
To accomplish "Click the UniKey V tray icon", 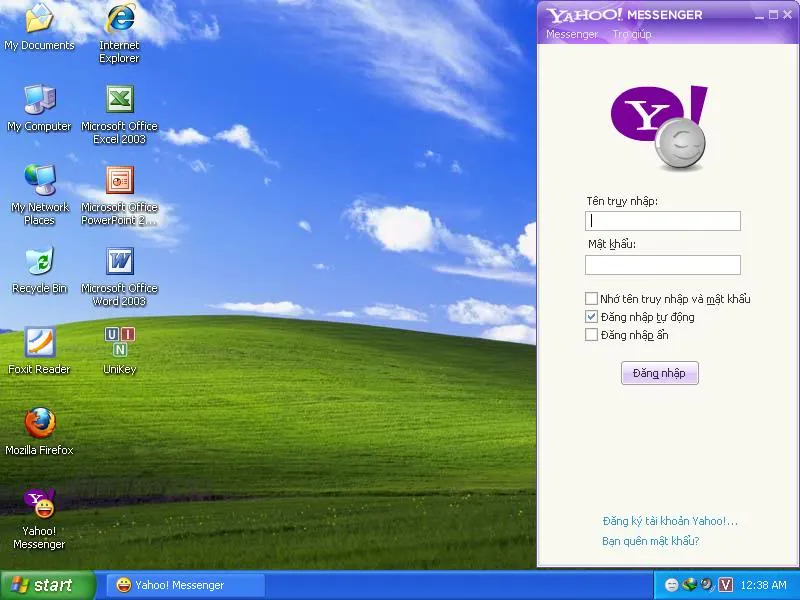I will (725, 585).
